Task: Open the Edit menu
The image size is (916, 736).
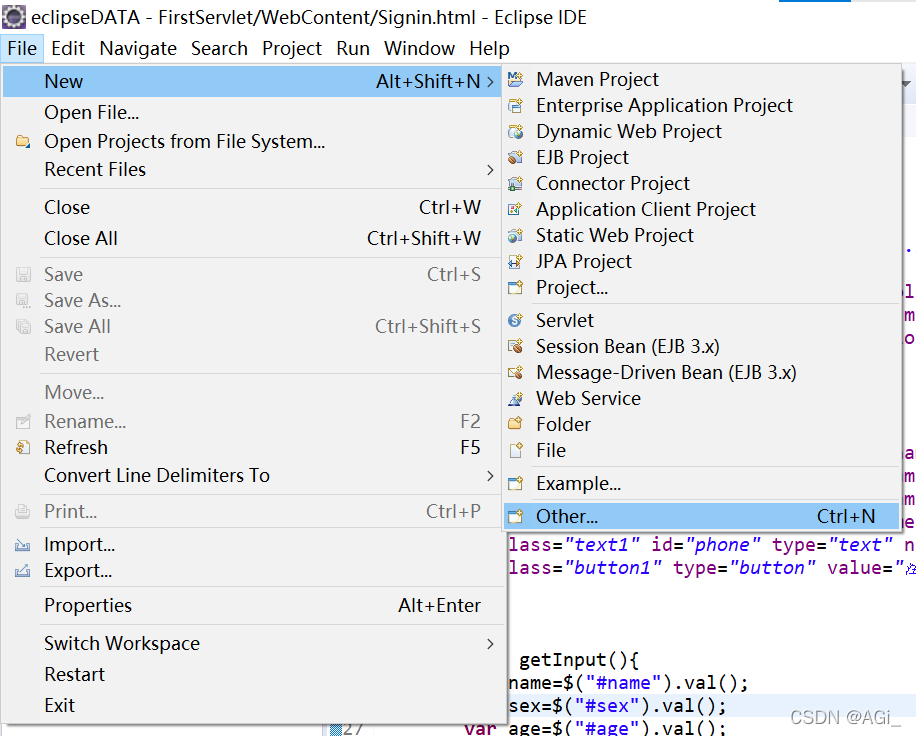Action: coord(68,48)
